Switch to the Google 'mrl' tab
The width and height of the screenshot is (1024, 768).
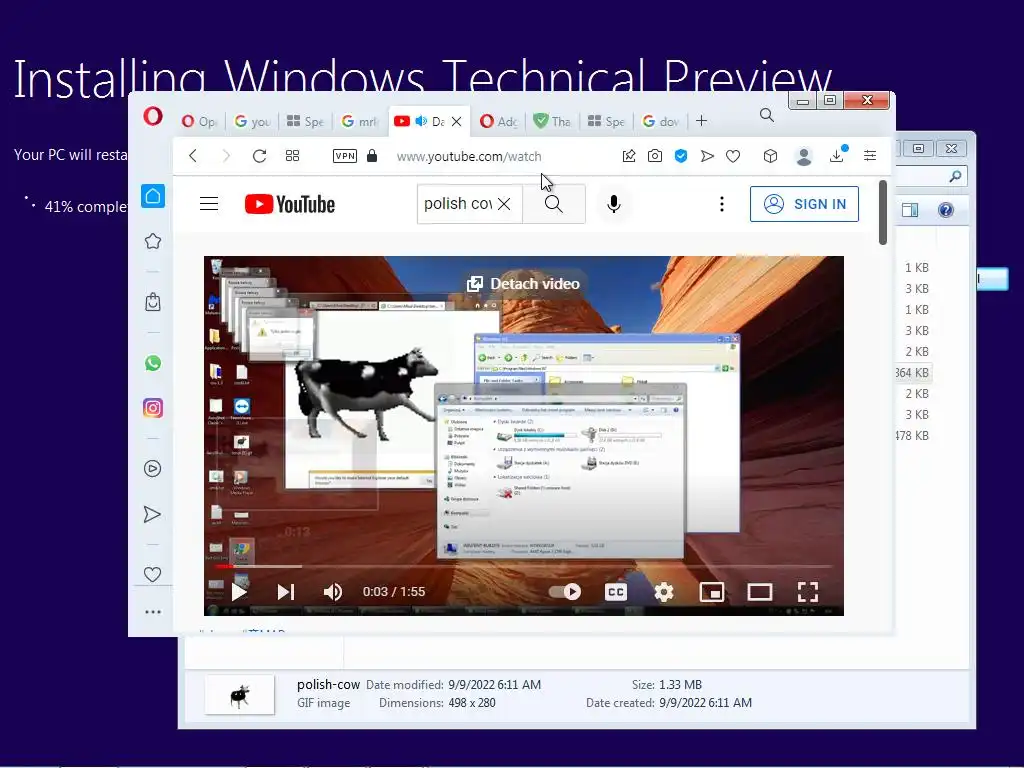point(359,121)
